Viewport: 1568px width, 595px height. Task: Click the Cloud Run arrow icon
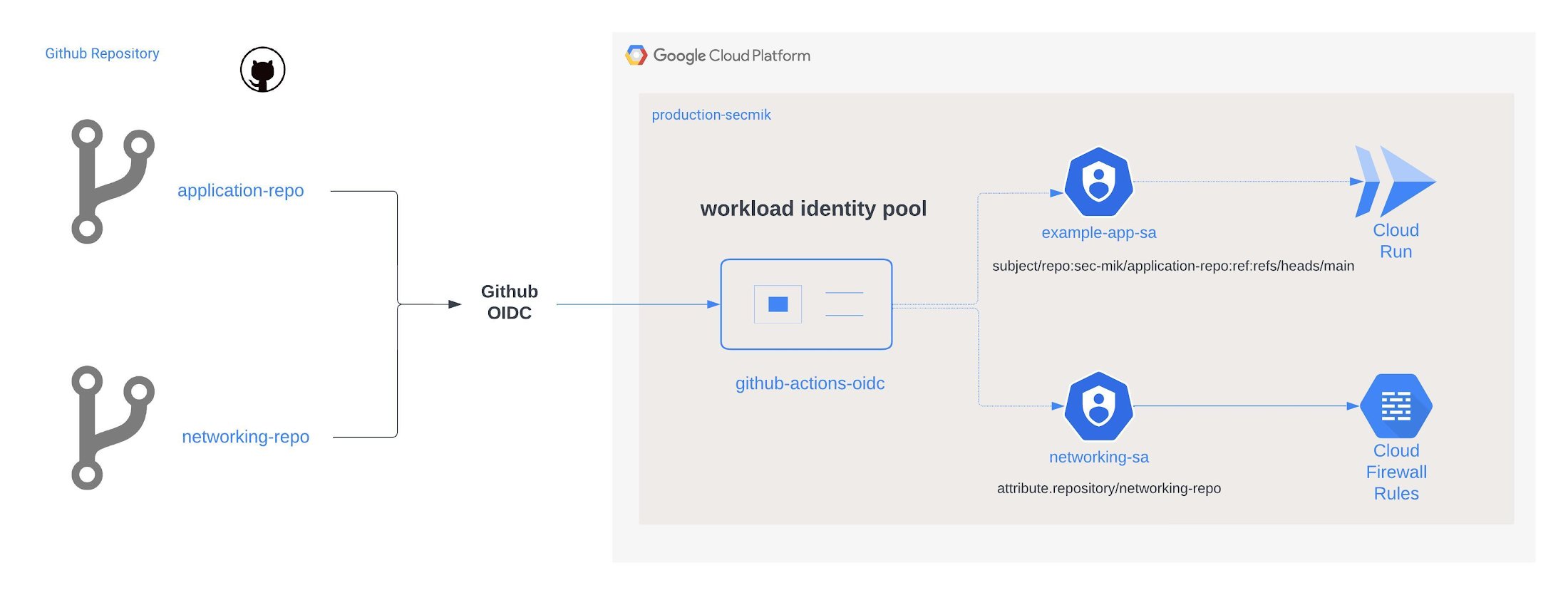(x=1395, y=181)
